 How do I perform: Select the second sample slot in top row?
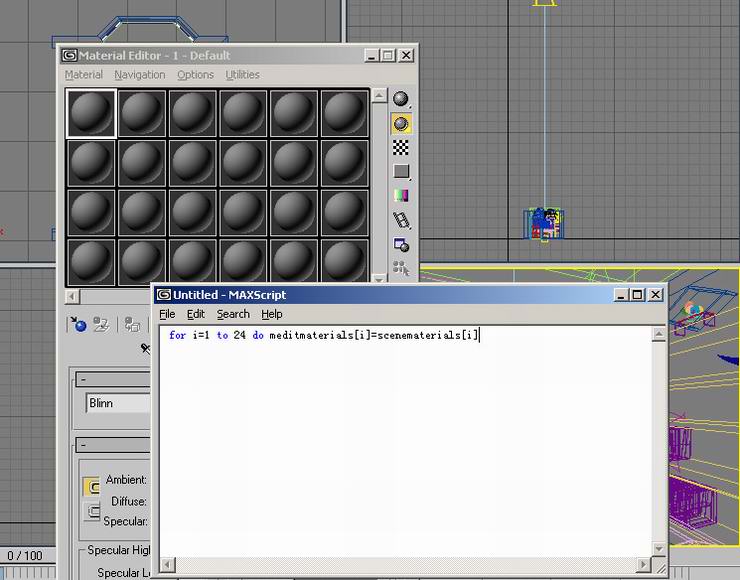(x=142, y=113)
